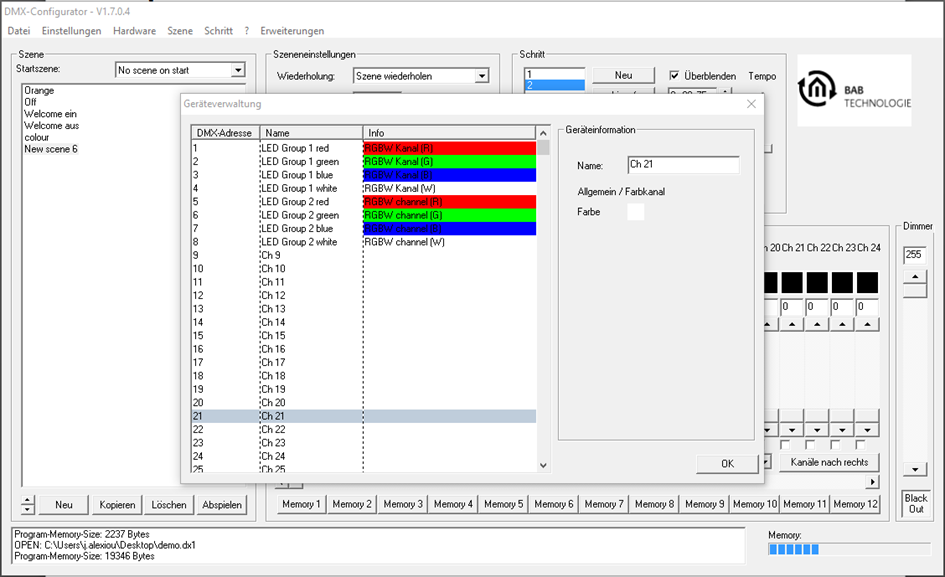This screenshot has width=945, height=577.
Task: Click the Dimmer slider down arrow
Action: pyautogui.click(x=915, y=470)
